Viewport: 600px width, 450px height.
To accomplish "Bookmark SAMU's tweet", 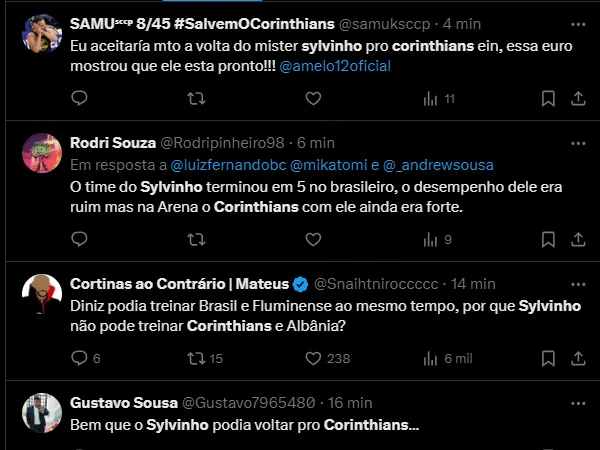I will coord(548,98).
